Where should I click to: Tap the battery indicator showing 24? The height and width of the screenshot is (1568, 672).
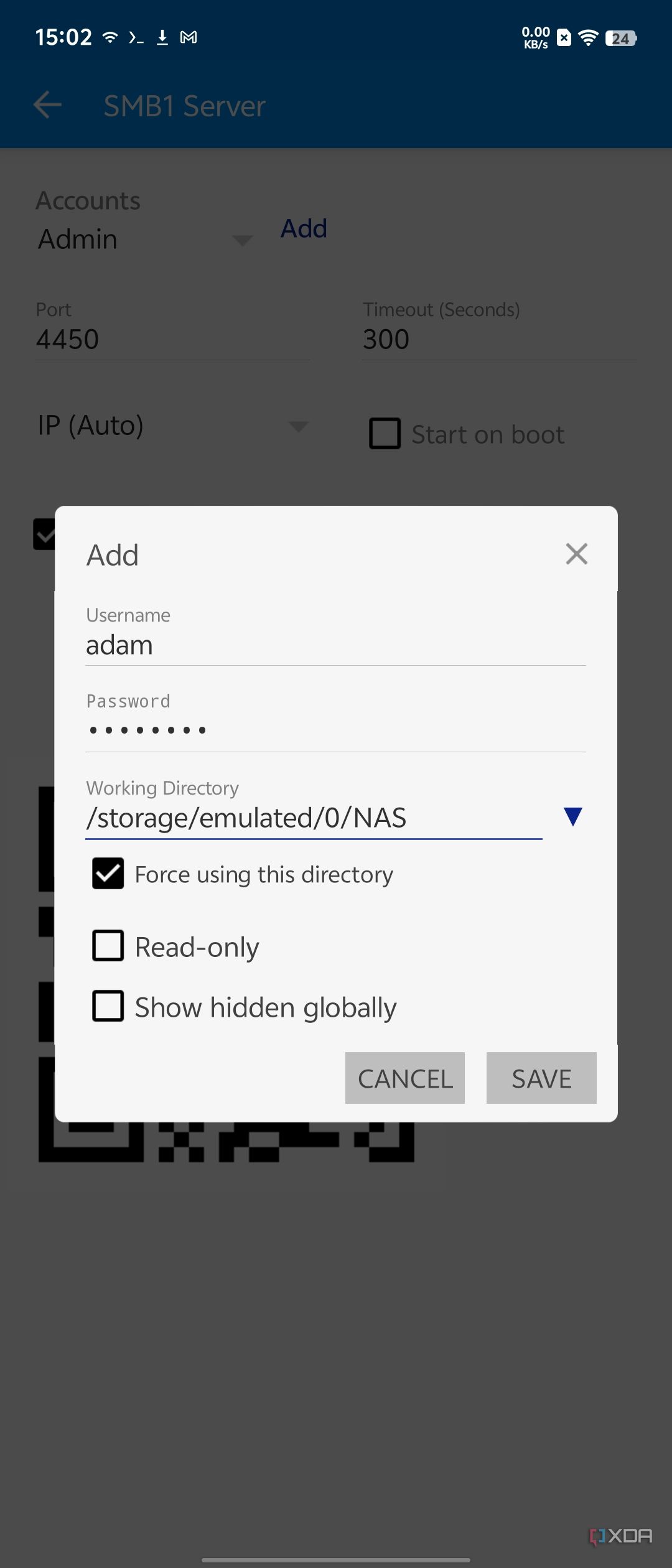pyautogui.click(x=621, y=38)
